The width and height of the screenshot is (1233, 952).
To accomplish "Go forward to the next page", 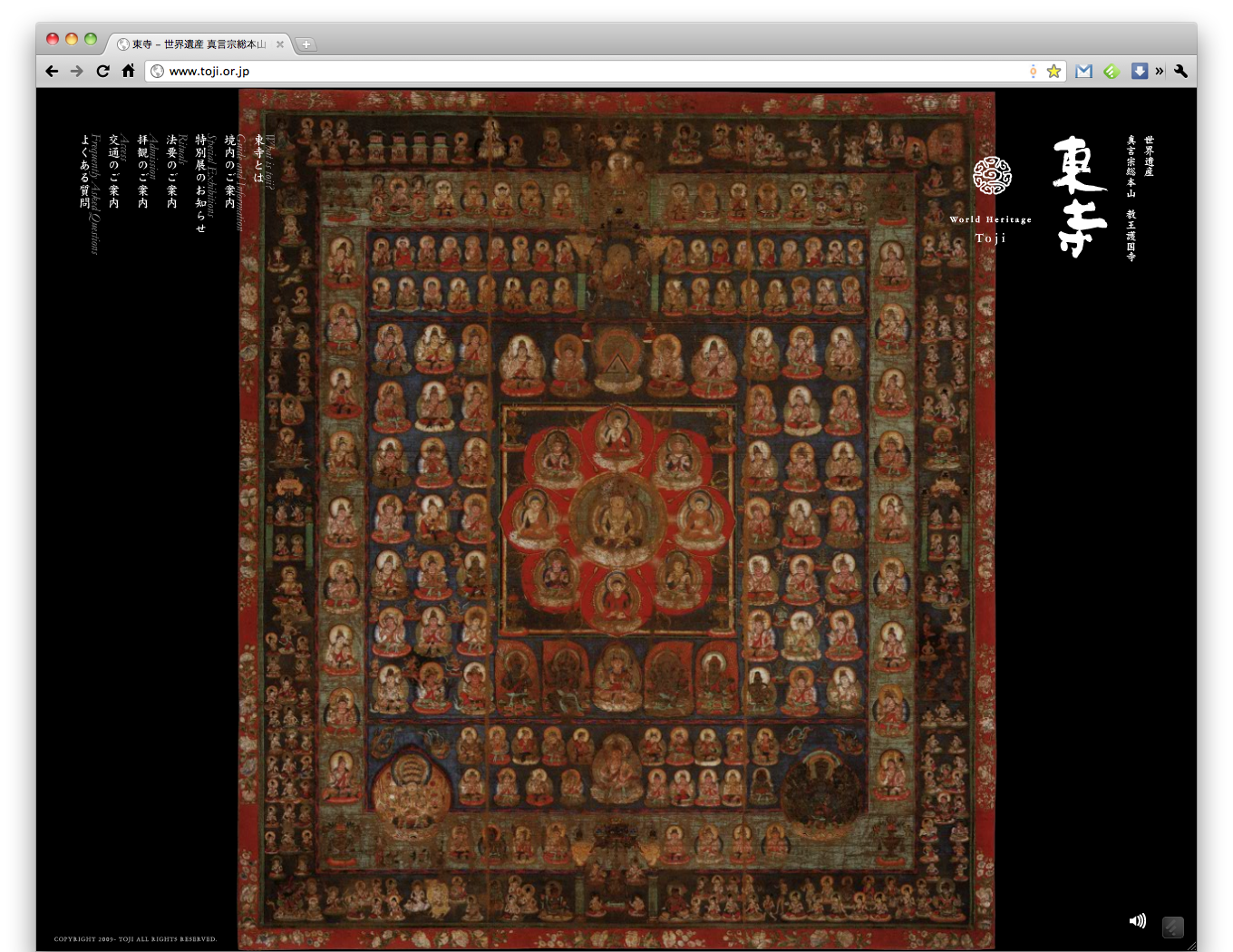I will click(x=77, y=71).
